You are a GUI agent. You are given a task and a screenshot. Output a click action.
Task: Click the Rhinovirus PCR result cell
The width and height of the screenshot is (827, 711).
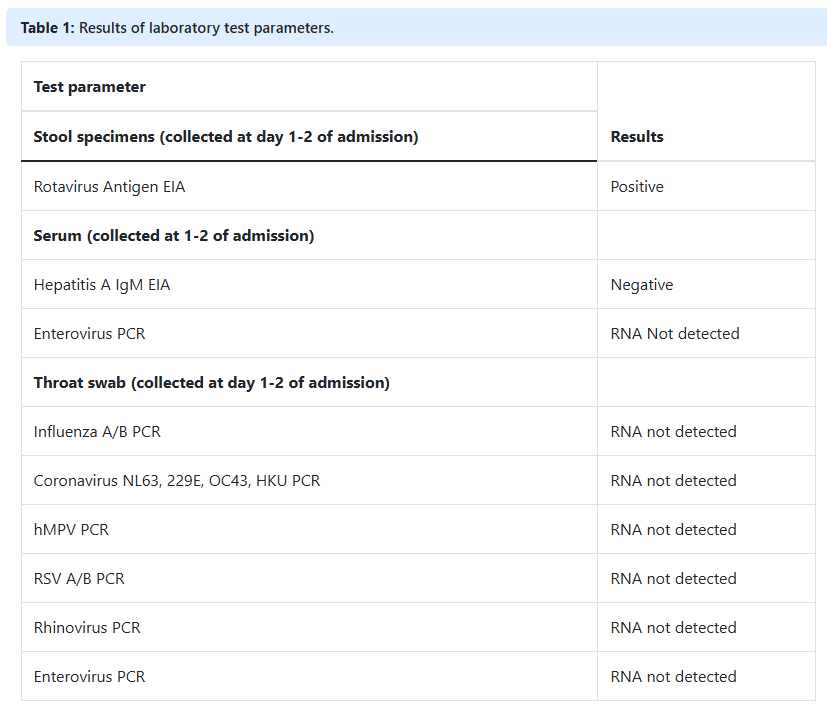click(x=673, y=628)
